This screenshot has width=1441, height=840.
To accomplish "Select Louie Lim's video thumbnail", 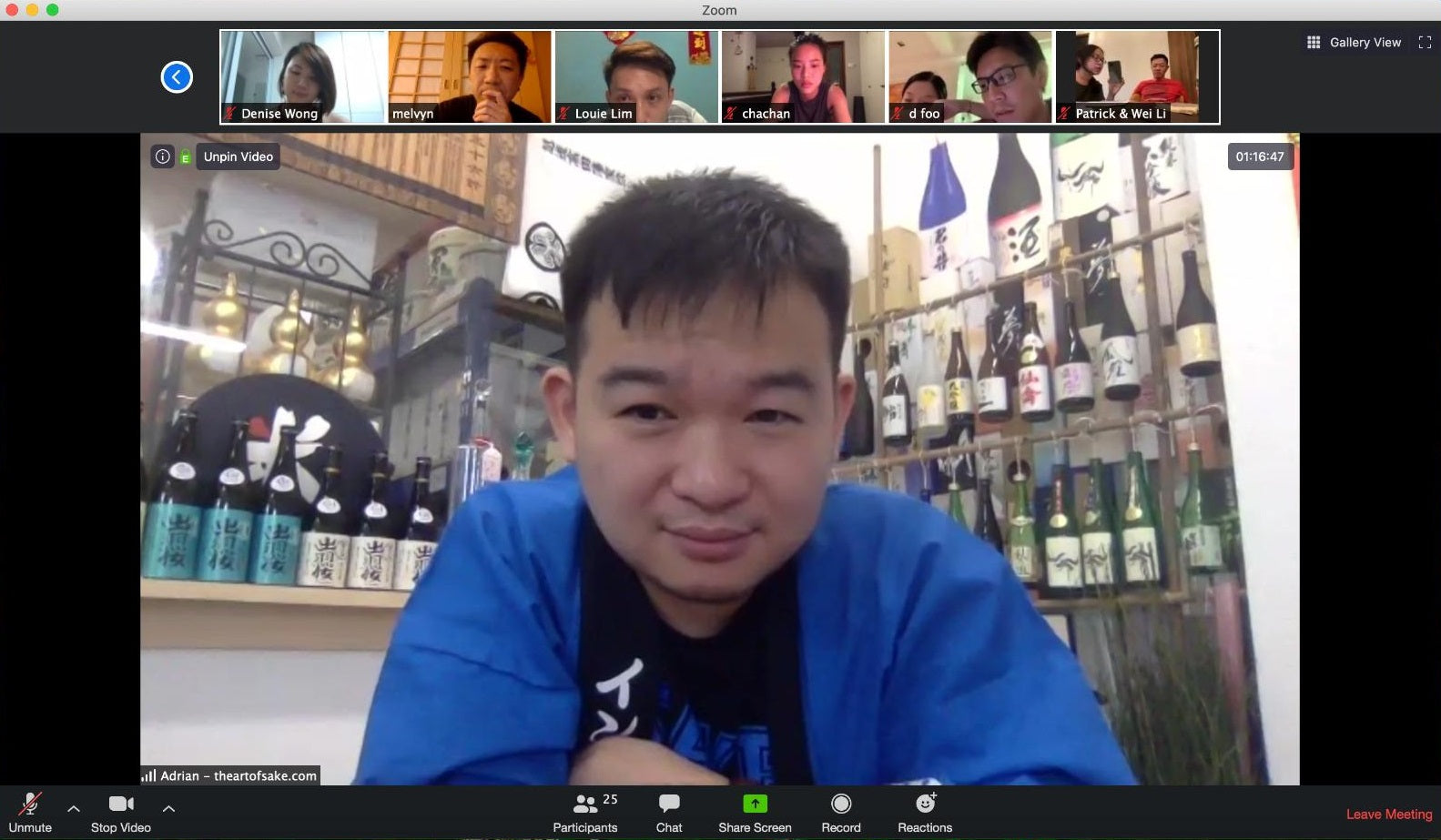I will pyautogui.click(x=635, y=76).
